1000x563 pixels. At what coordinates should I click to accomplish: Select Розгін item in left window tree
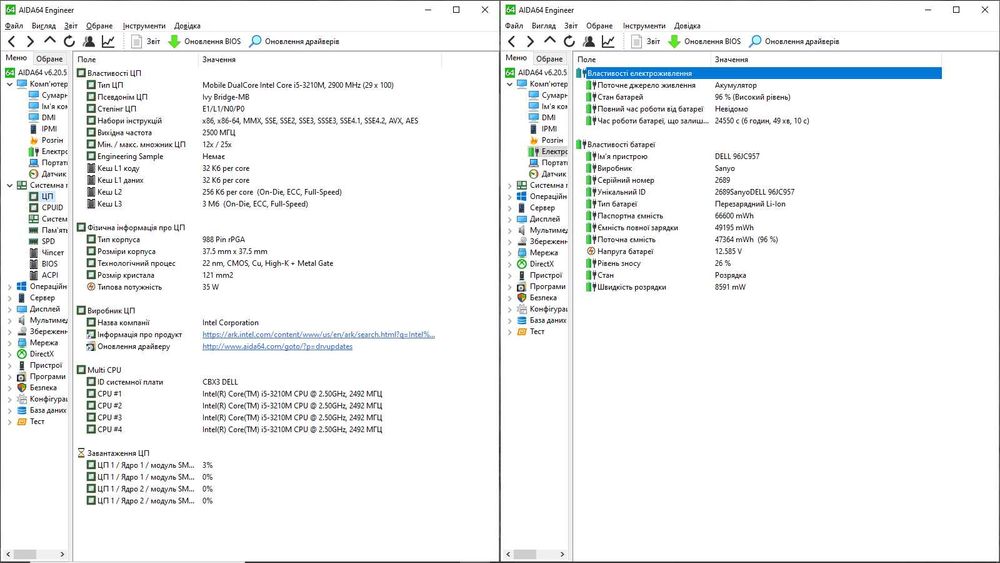tap(52, 140)
